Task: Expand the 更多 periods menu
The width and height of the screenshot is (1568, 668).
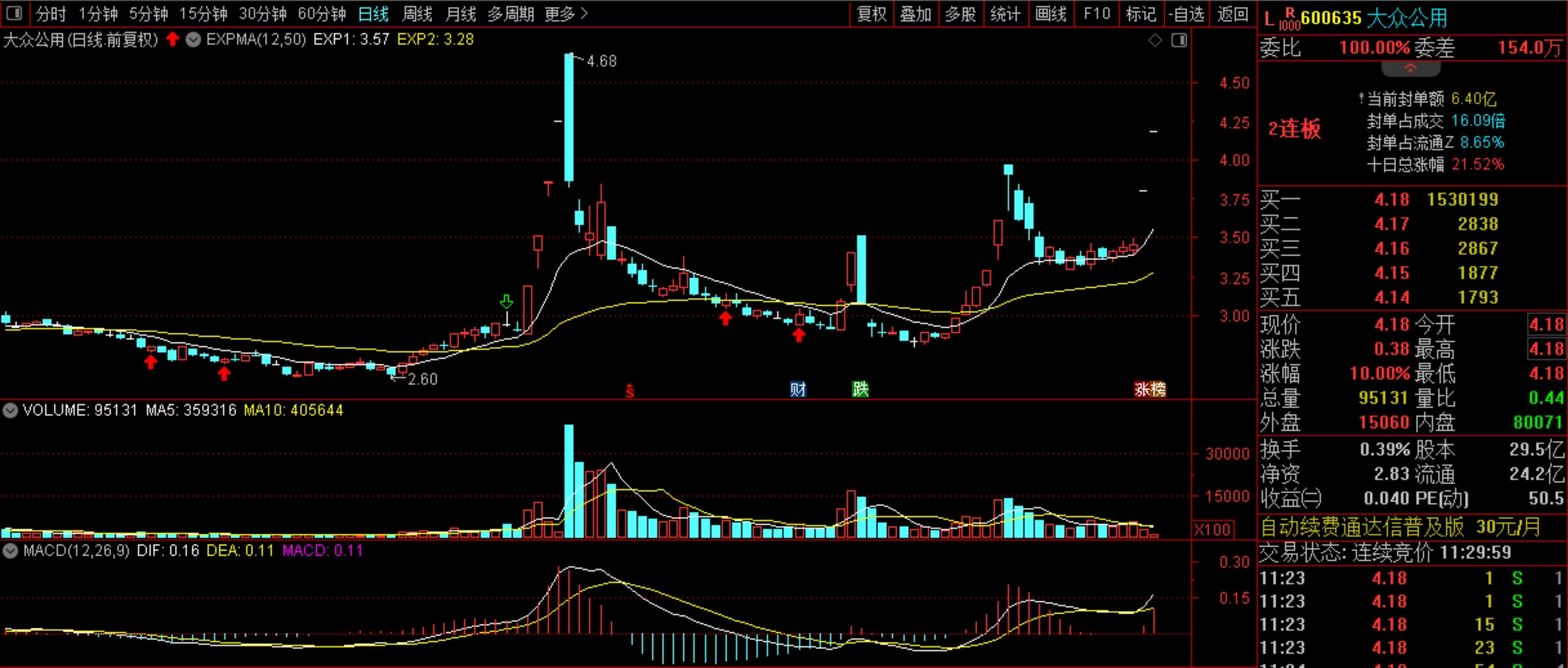Action: point(566,14)
